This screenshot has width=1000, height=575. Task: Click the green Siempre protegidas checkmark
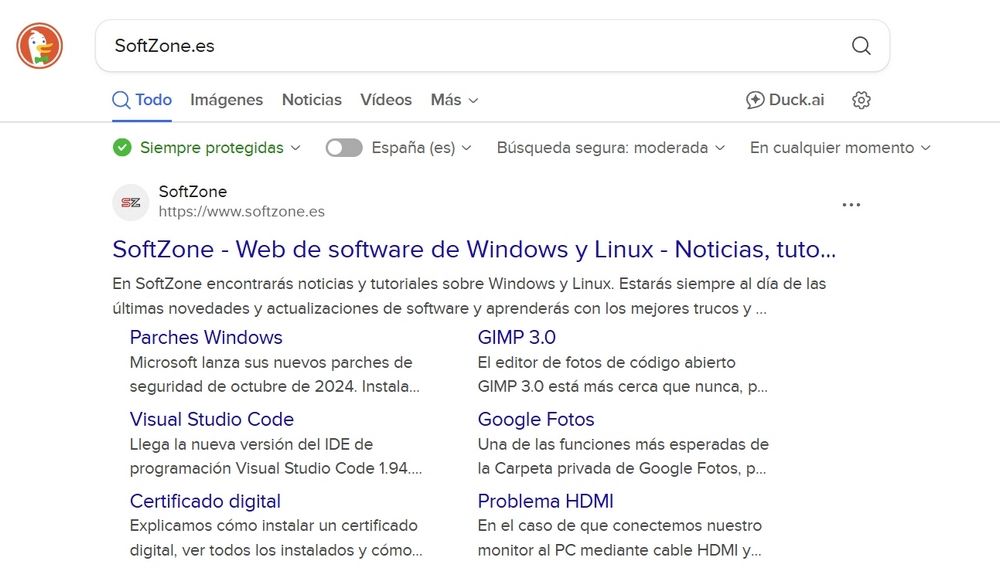122,147
